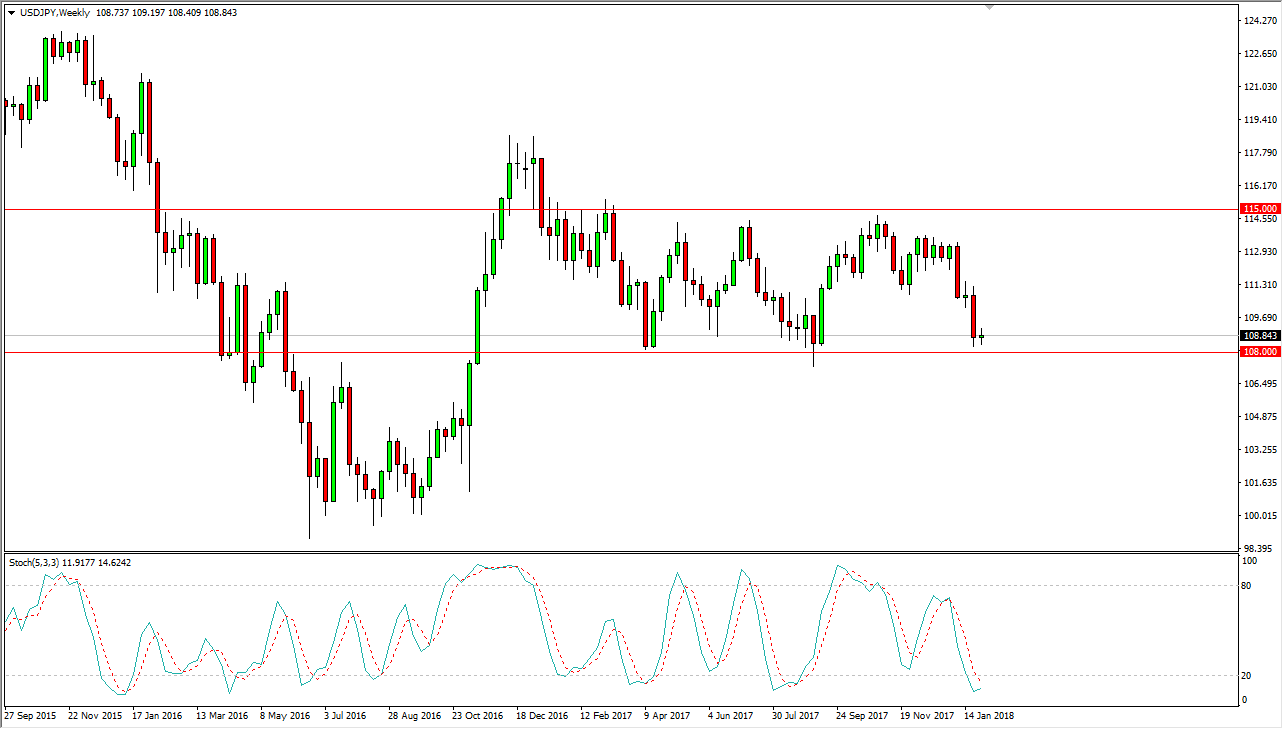The image size is (1283, 729).
Task: Click the current price tag 108.843
Action: [1259, 335]
